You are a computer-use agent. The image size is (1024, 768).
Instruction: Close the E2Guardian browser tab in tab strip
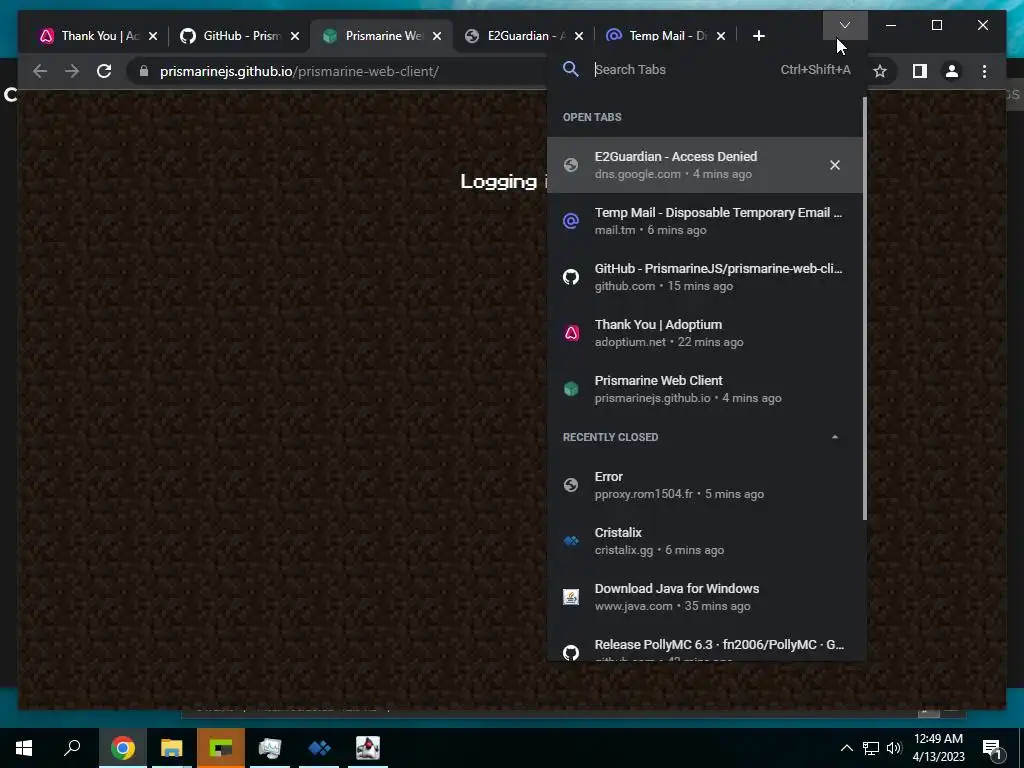[579, 36]
